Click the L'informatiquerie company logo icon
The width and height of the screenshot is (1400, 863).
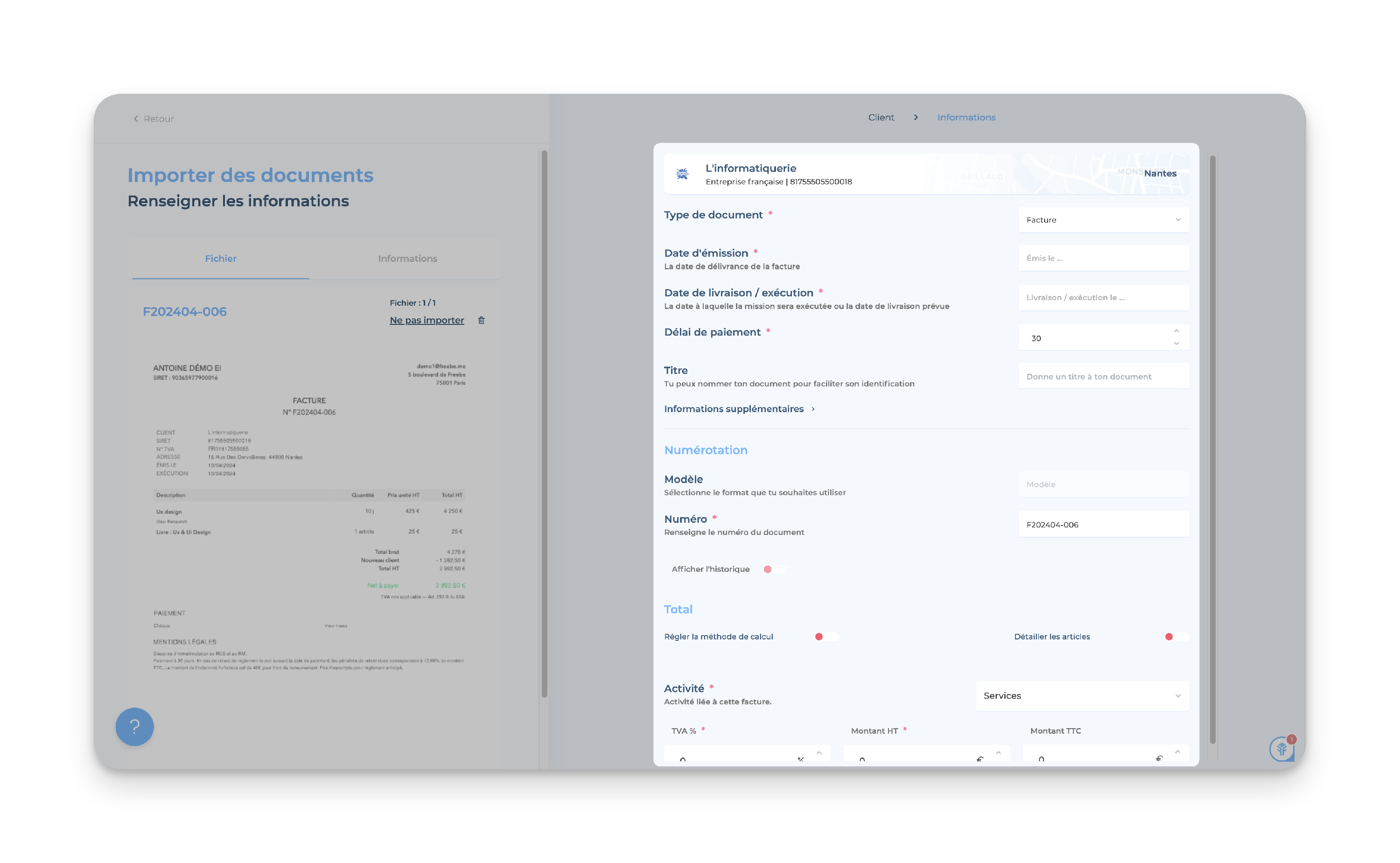click(682, 174)
